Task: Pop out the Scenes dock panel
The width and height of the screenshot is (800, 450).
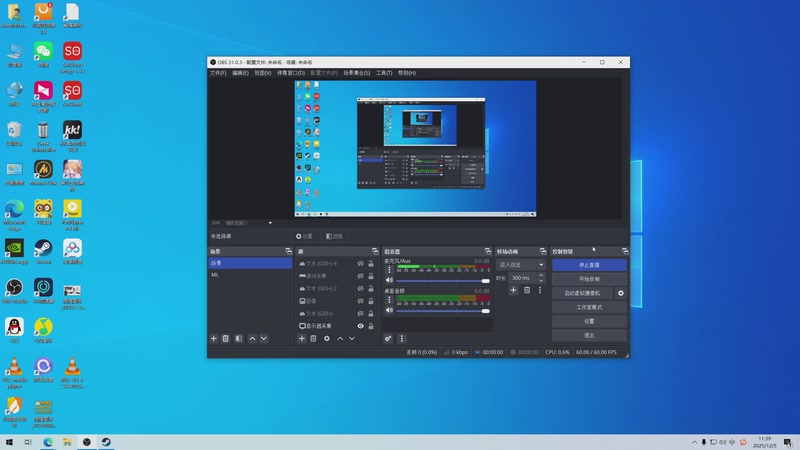Action: [288, 251]
